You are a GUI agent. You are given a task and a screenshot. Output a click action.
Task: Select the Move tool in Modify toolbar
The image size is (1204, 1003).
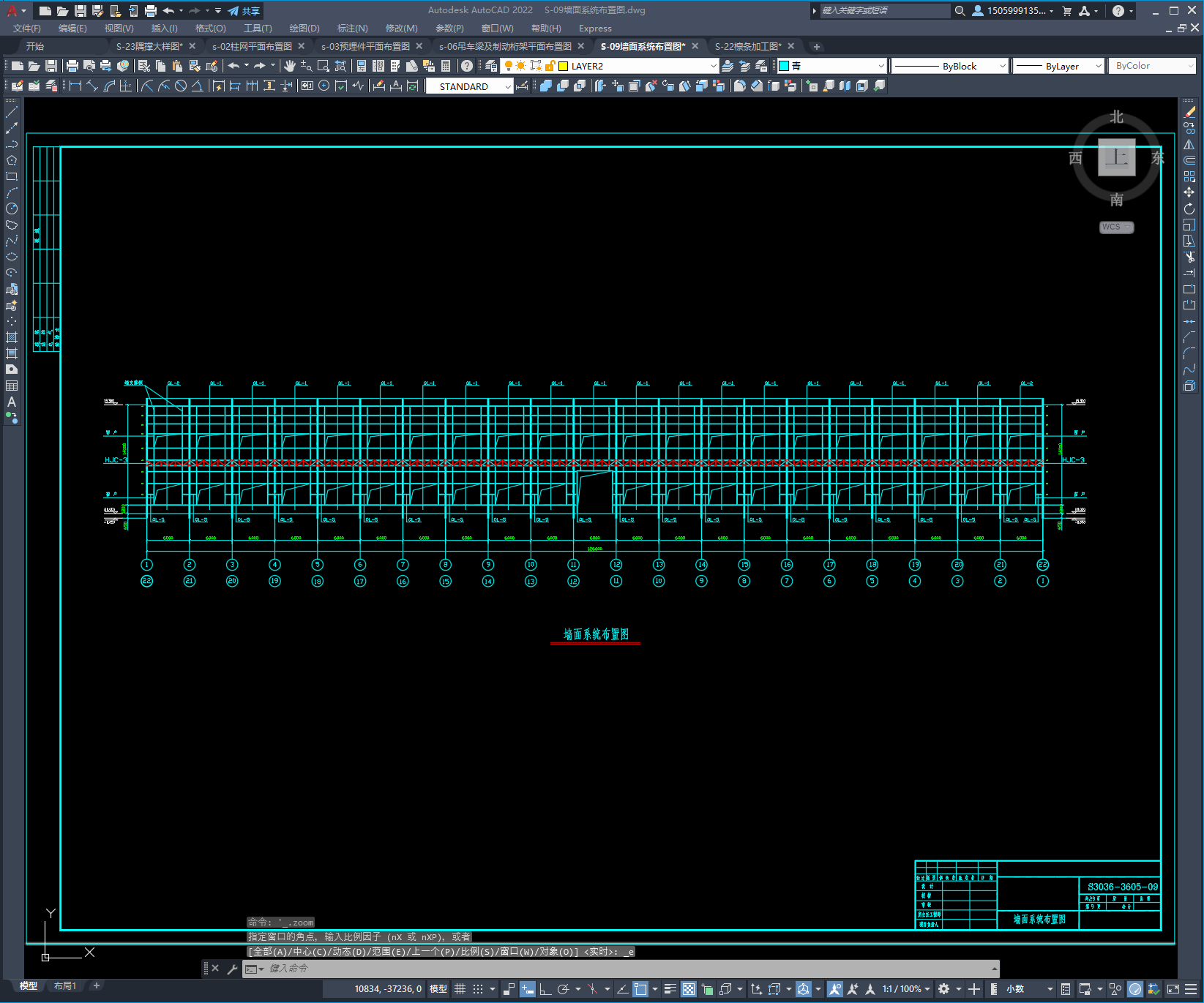[1189, 192]
